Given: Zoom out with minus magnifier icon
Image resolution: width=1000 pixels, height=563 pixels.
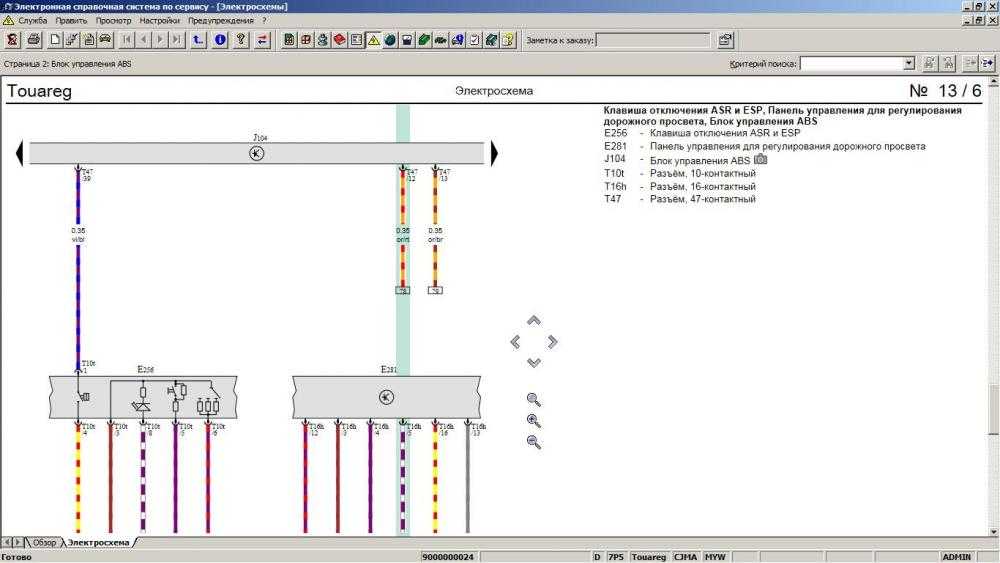Looking at the screenshot, I should [534, 442].
